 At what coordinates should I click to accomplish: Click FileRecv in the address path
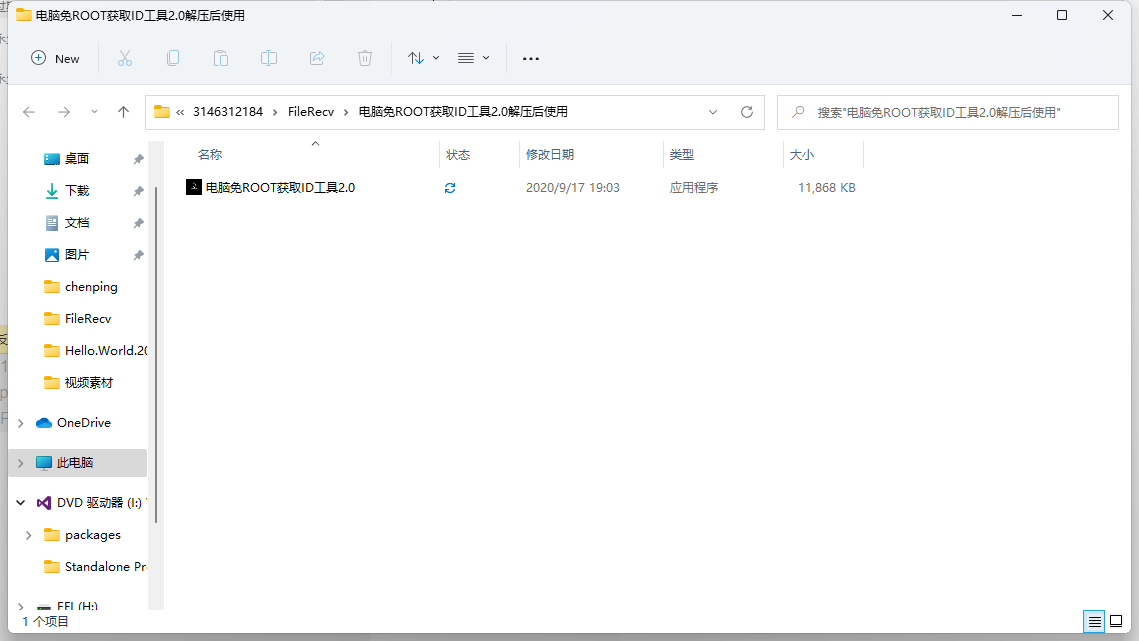pyautogui.click(x=311, y=112)
